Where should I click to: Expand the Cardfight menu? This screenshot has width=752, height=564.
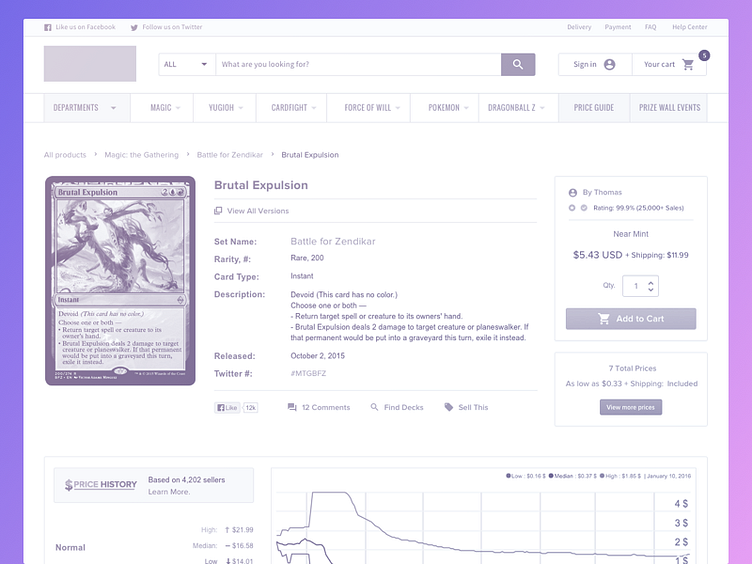click(294, 108)
